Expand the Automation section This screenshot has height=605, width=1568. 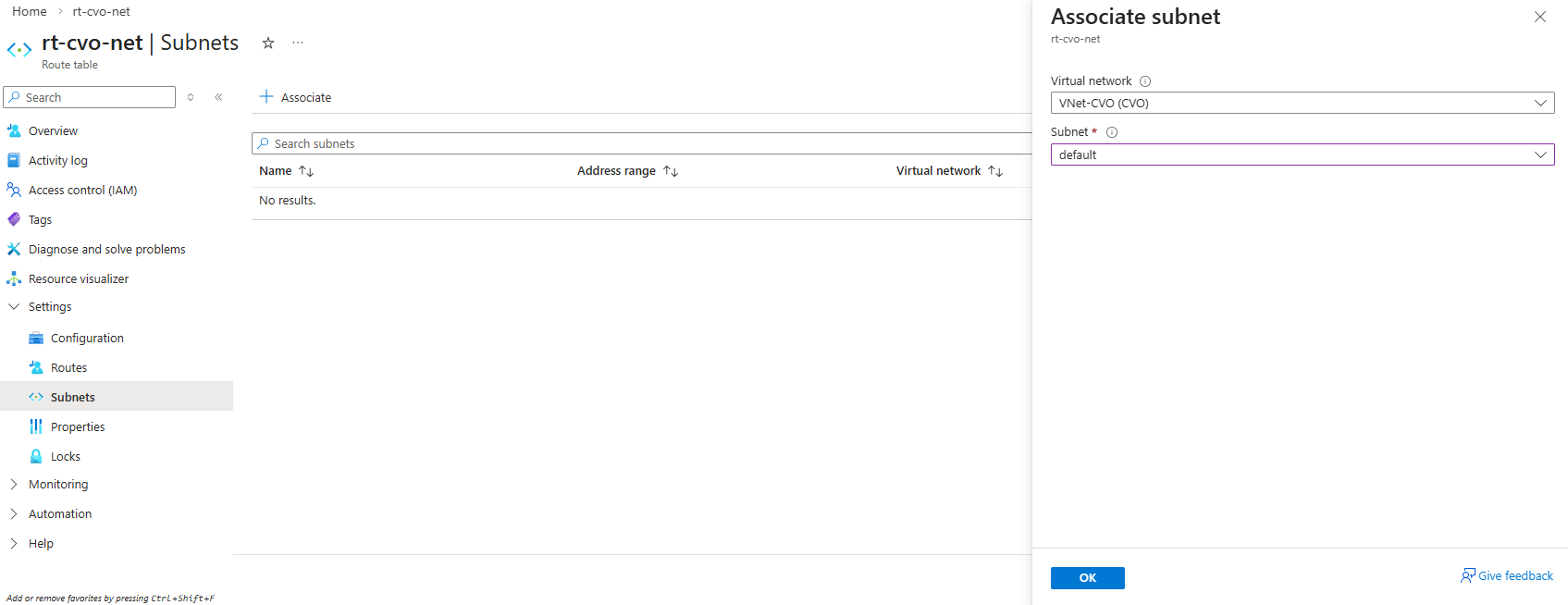[60, 513]
